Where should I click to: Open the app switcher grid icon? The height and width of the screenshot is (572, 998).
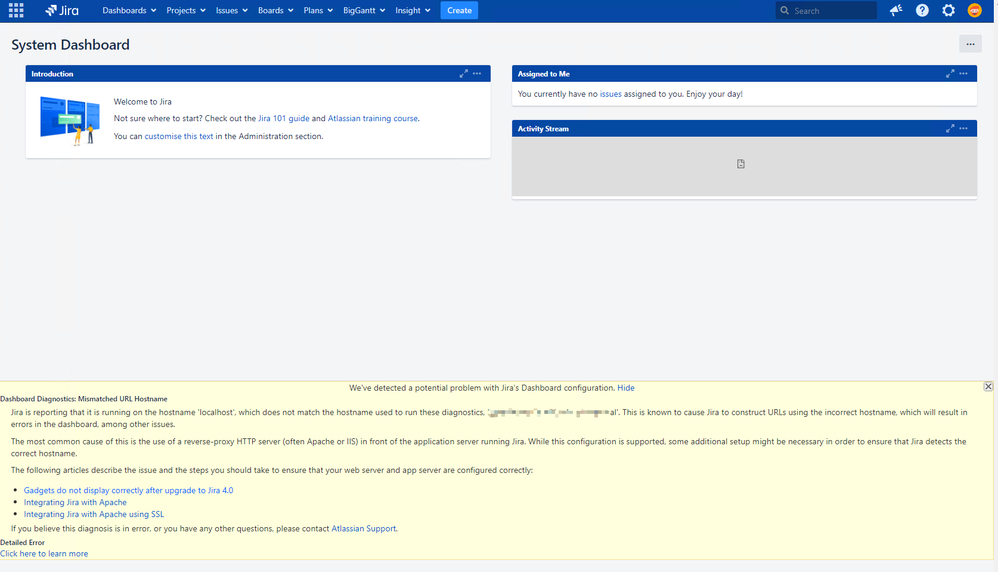(16, 10)
